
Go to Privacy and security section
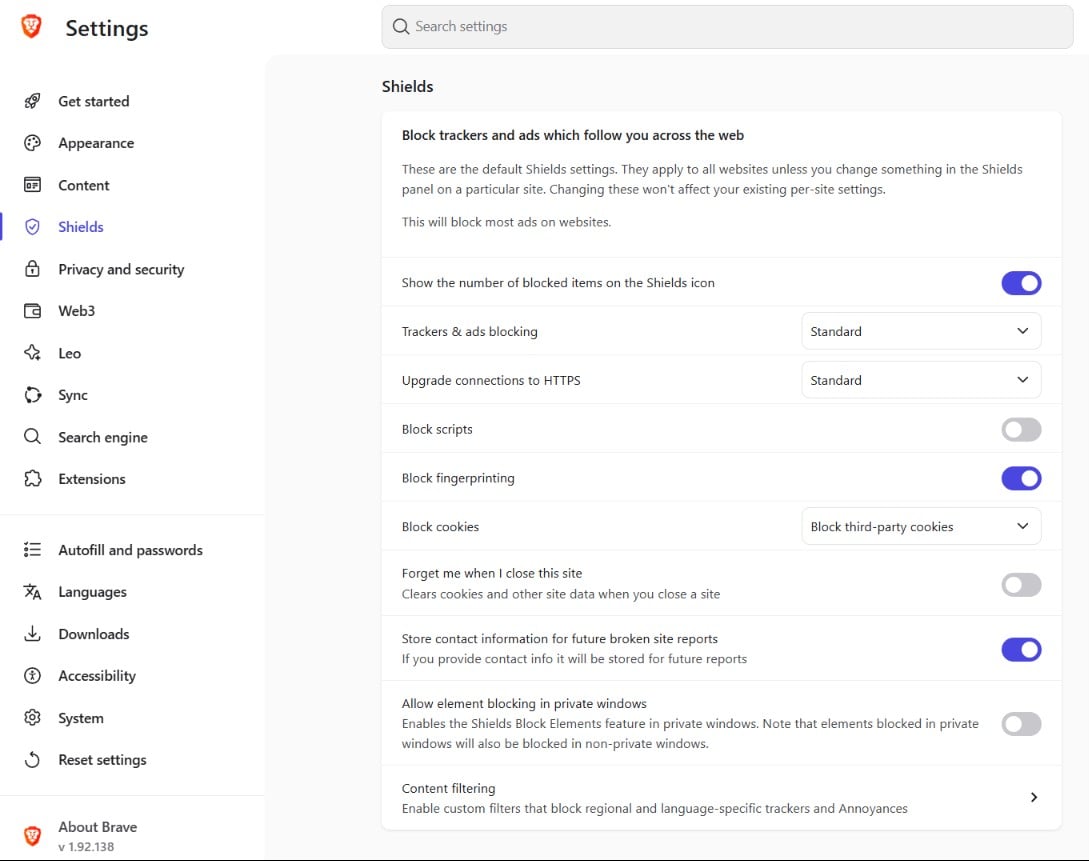(x=121, y=269)
